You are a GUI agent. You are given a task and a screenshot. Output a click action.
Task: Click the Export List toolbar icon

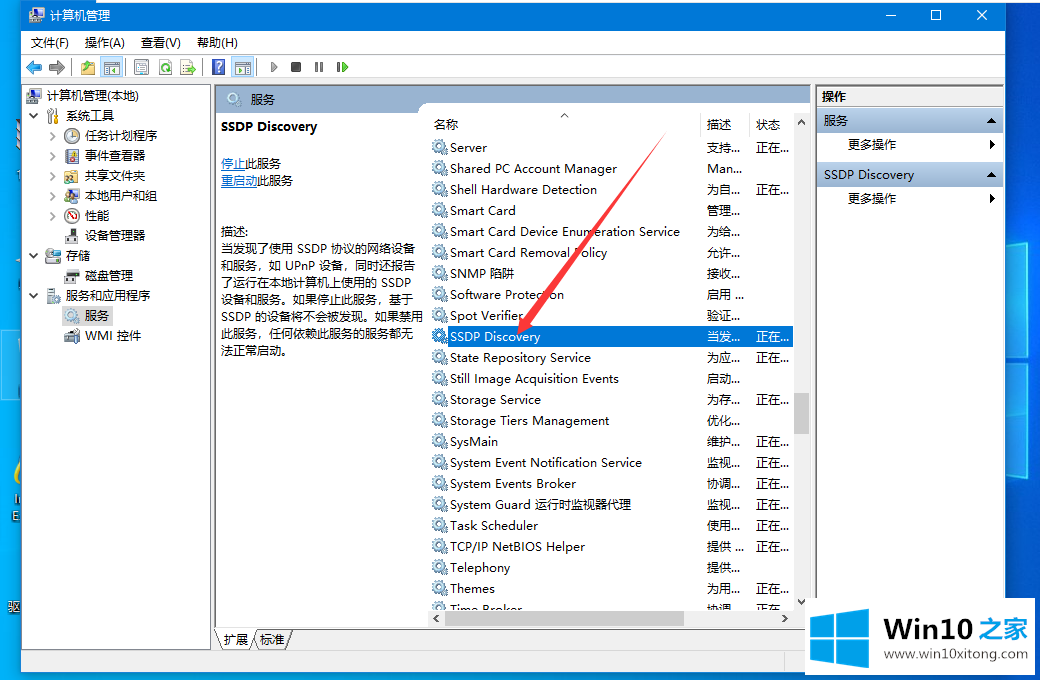[188, 67]
